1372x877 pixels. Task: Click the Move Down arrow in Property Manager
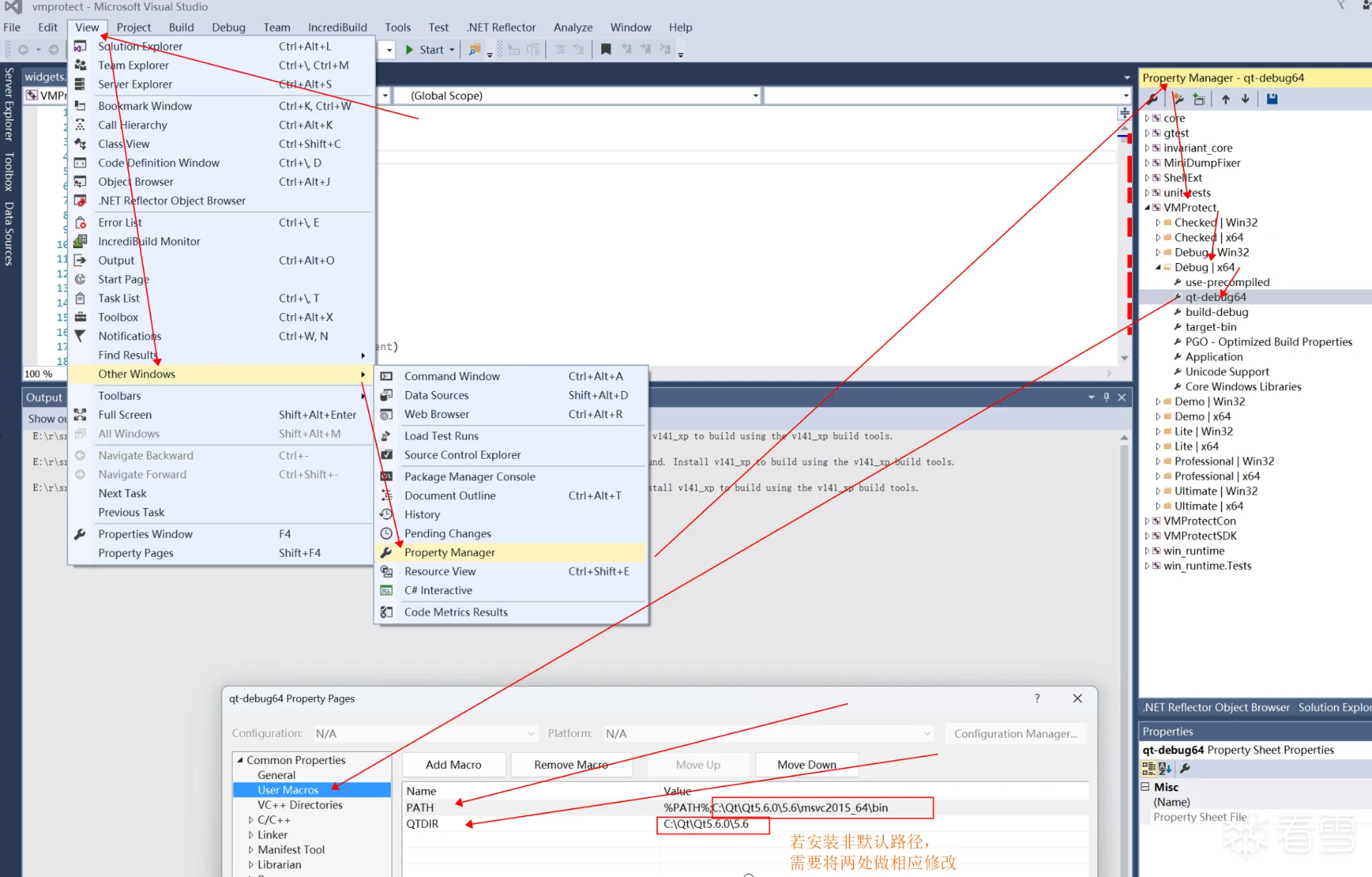(1246, 99)
